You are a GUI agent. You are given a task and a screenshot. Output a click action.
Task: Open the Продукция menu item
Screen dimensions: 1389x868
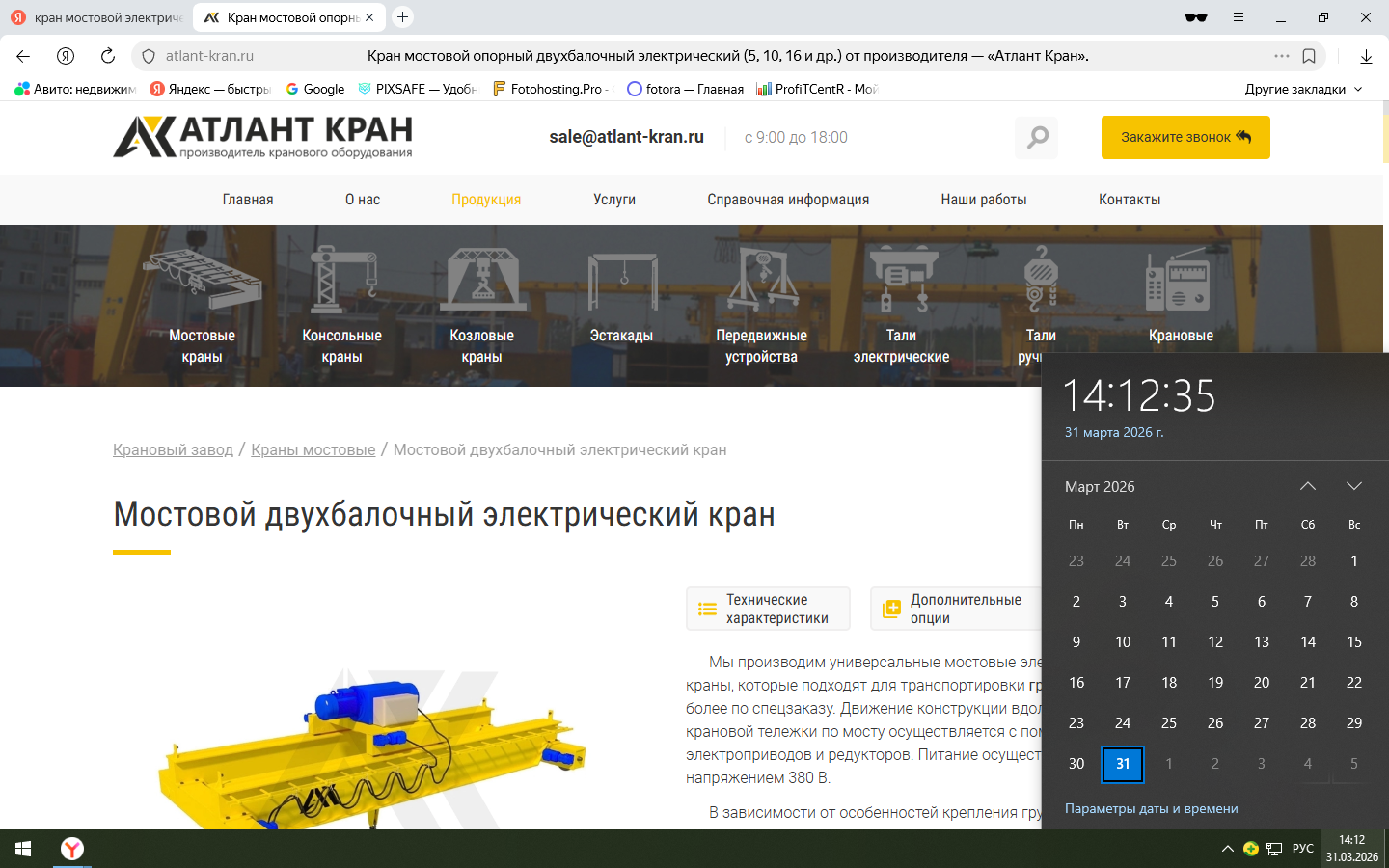coord(486,200)
